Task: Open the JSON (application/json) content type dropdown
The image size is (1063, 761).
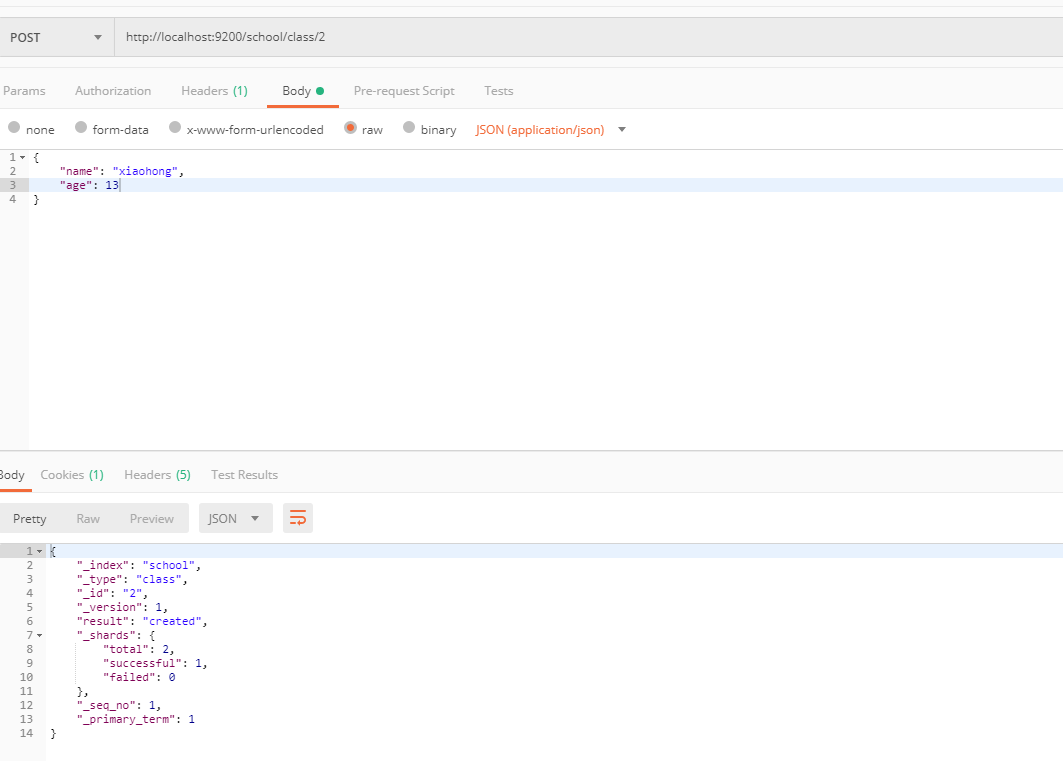Action: pyautogui.click(x=550, y=129)
